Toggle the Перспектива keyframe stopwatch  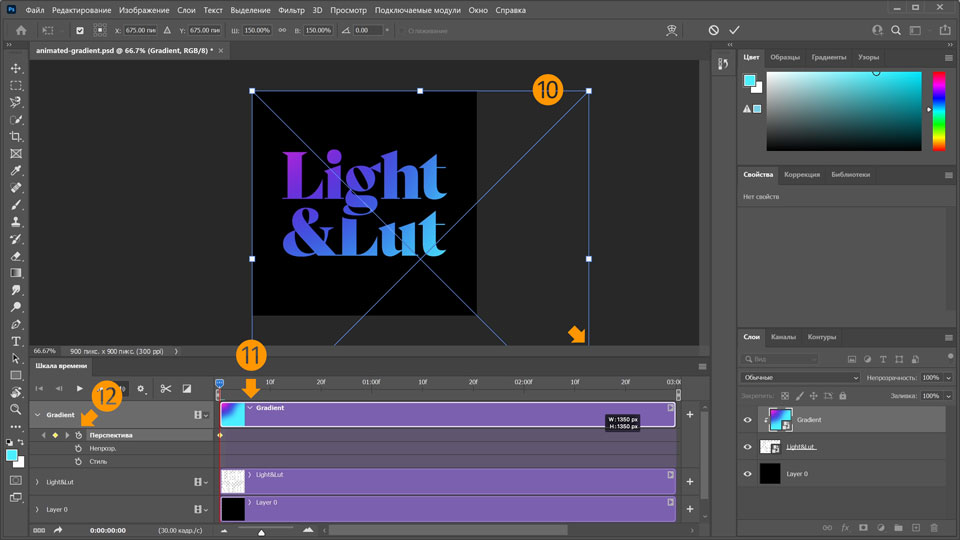[x=78, y=435]
